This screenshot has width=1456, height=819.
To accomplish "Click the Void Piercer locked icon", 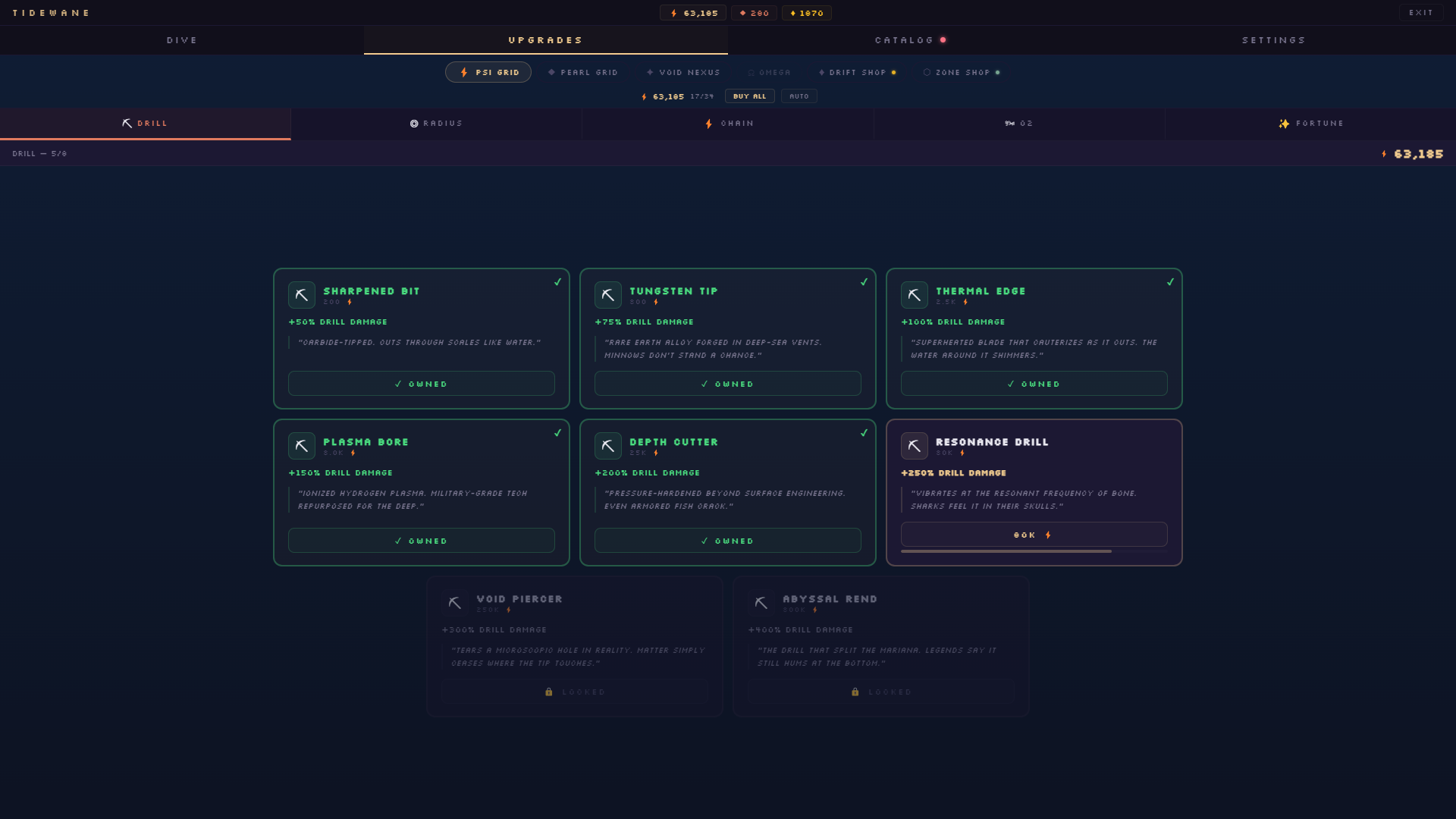I will (x=454, y=603).
